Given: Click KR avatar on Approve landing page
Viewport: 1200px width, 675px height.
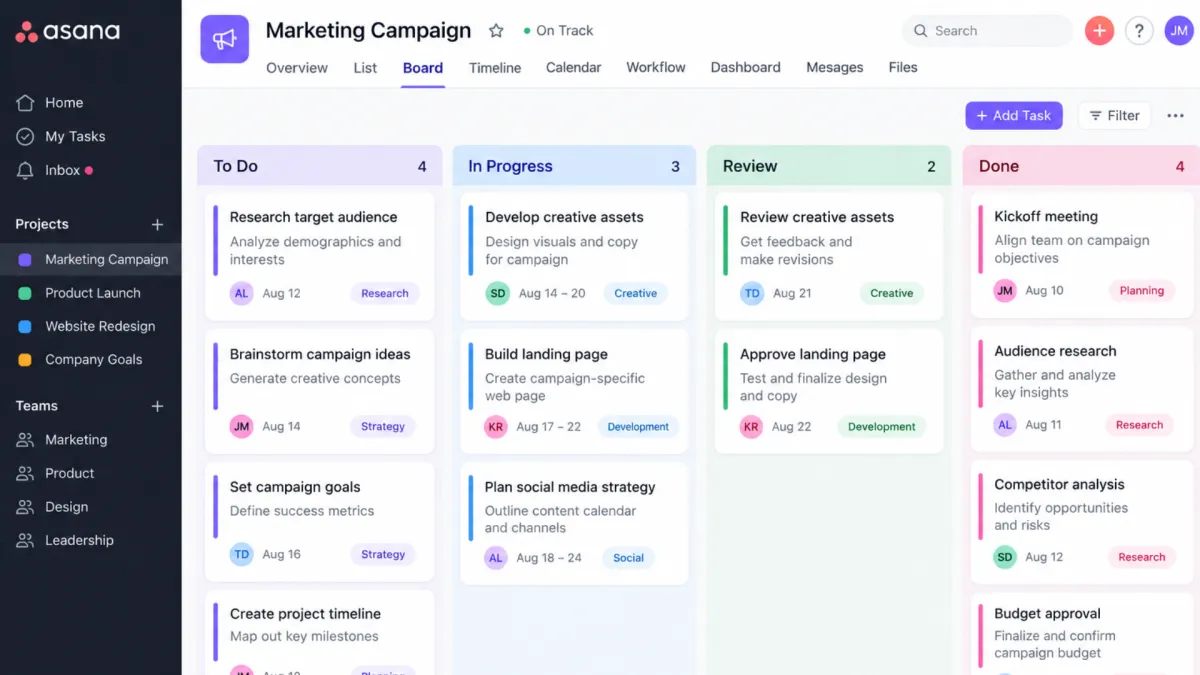Looking at the screenshot, I should pyautogui.click(x=751, y=426).
